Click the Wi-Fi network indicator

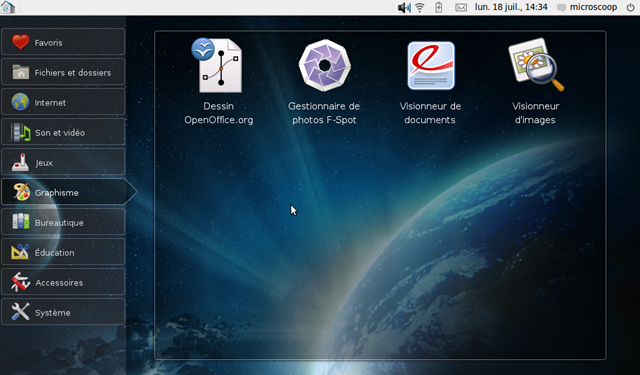[420, 7]
